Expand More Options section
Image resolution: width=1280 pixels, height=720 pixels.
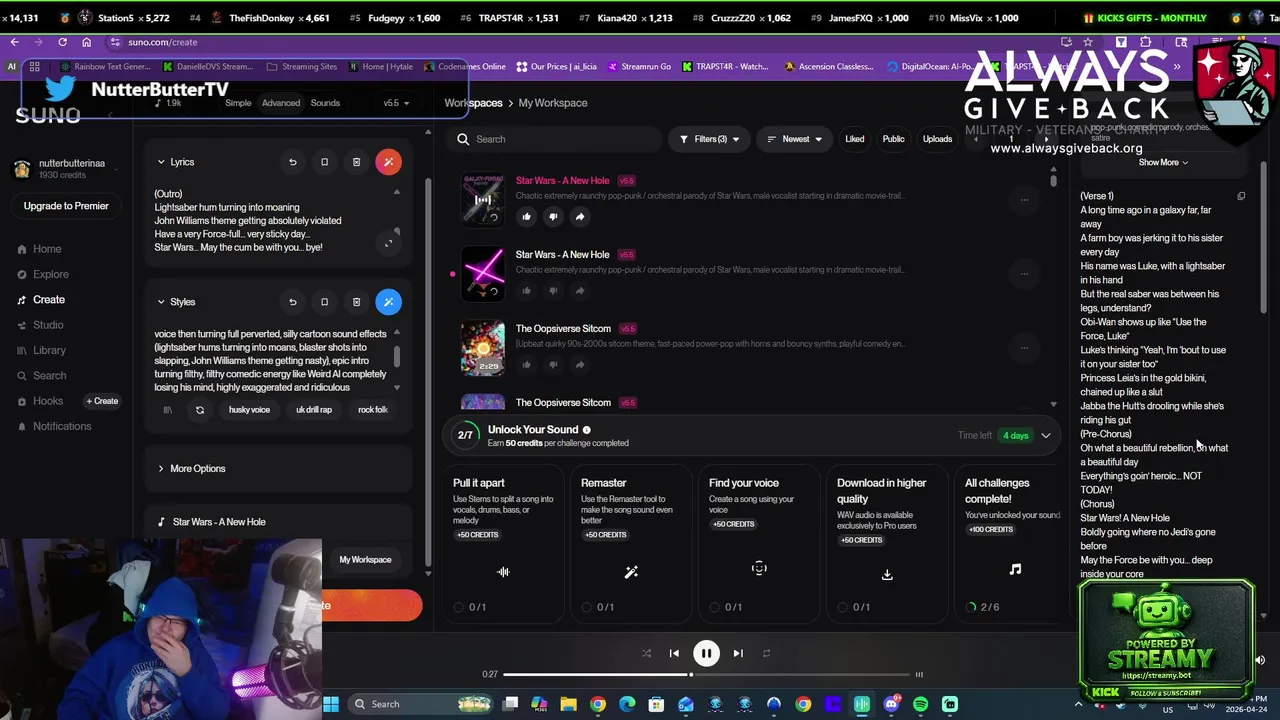191,469
